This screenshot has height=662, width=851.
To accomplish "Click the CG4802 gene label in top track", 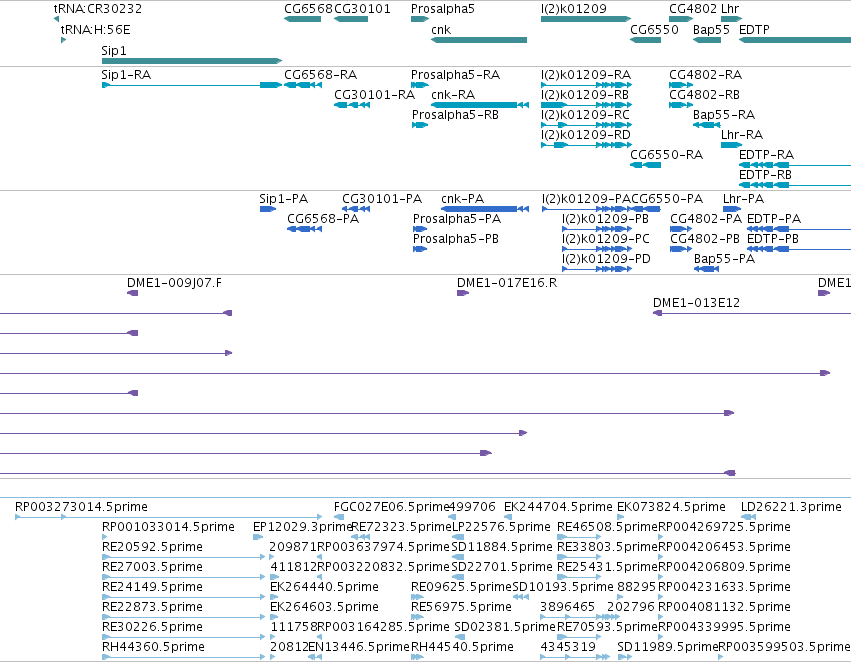I will tap(693, 9).
